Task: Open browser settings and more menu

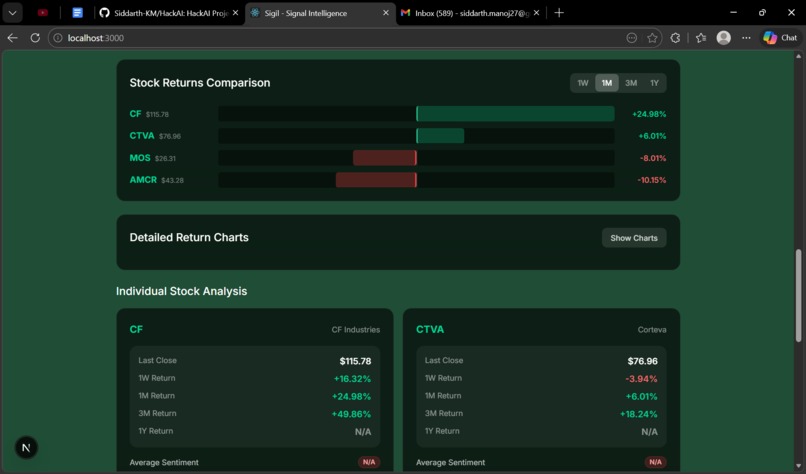Action: pyautogui.click(x=746, y=38)
